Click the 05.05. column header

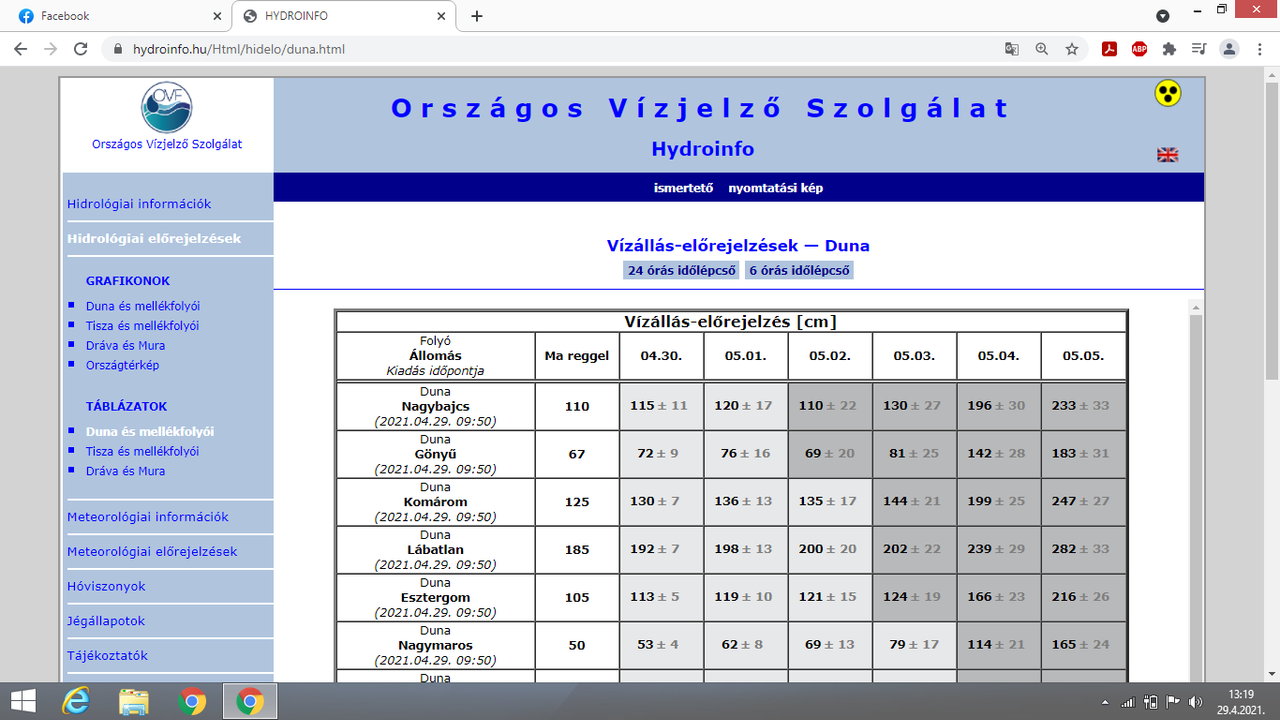point(1083,356)
